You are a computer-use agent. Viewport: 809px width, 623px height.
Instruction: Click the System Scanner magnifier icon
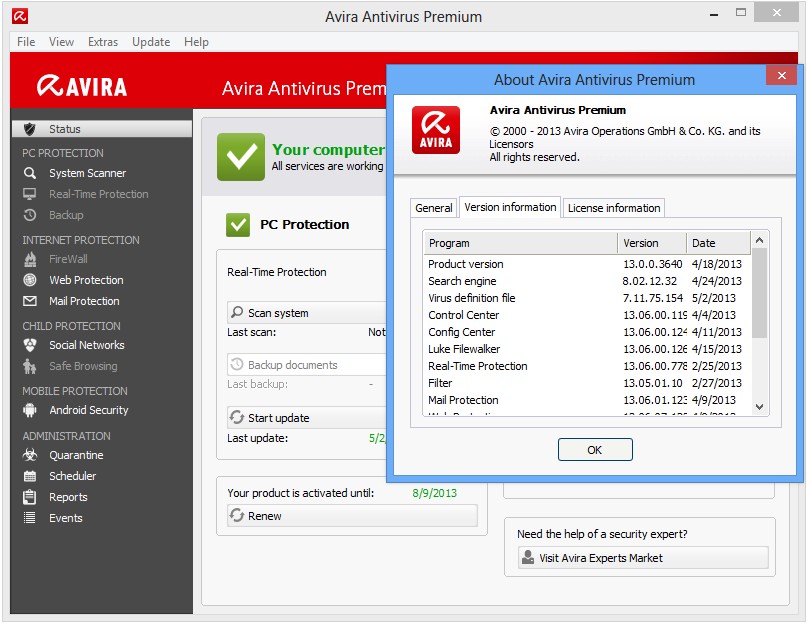coord(30,173)
